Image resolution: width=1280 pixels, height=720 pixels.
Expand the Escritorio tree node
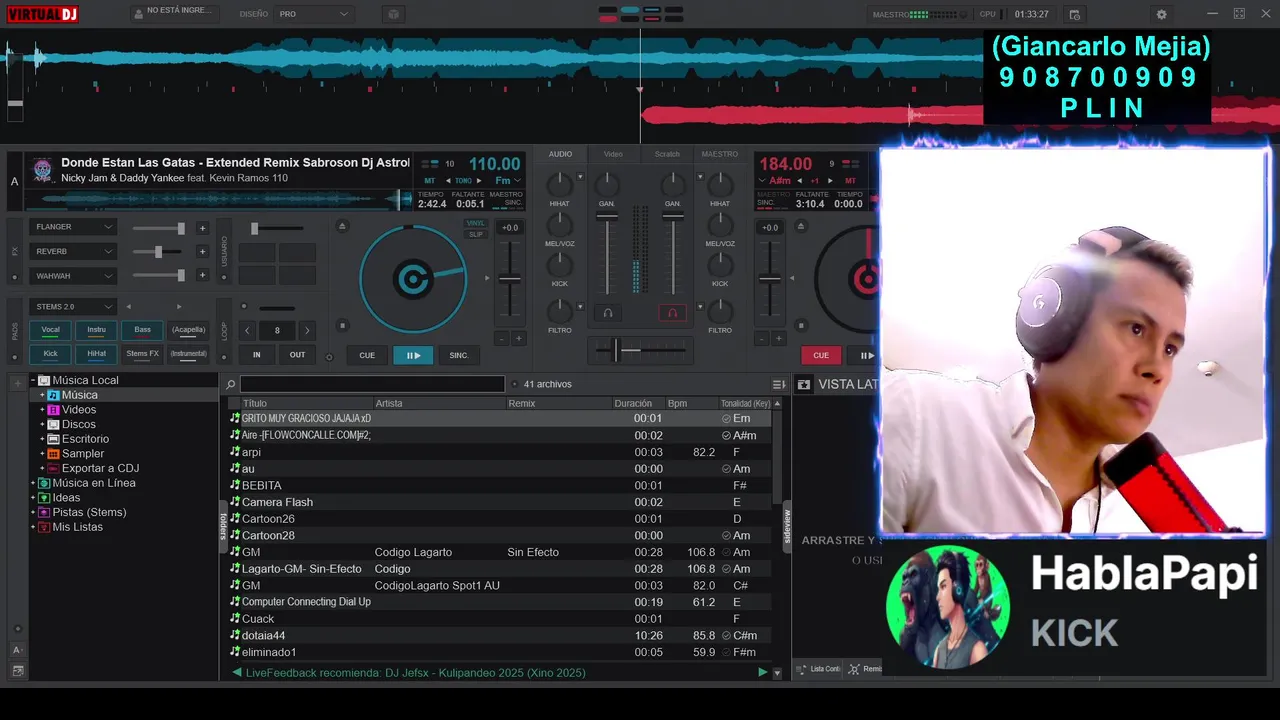(x=42, y=439)
